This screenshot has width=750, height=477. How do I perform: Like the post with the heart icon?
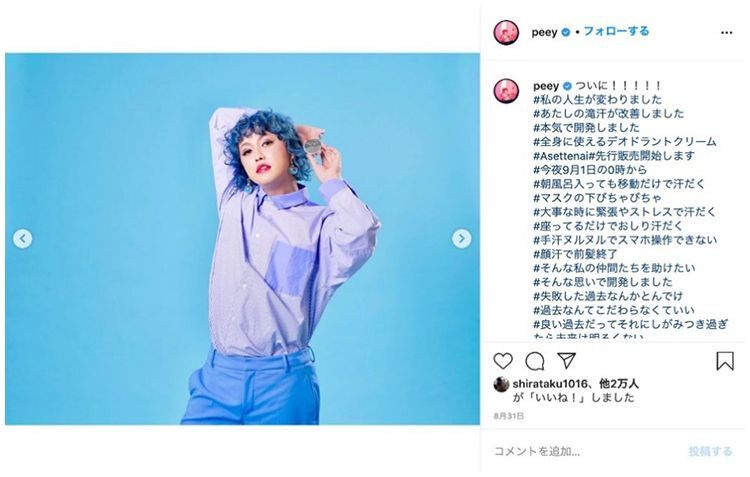(x=503, y=361)
